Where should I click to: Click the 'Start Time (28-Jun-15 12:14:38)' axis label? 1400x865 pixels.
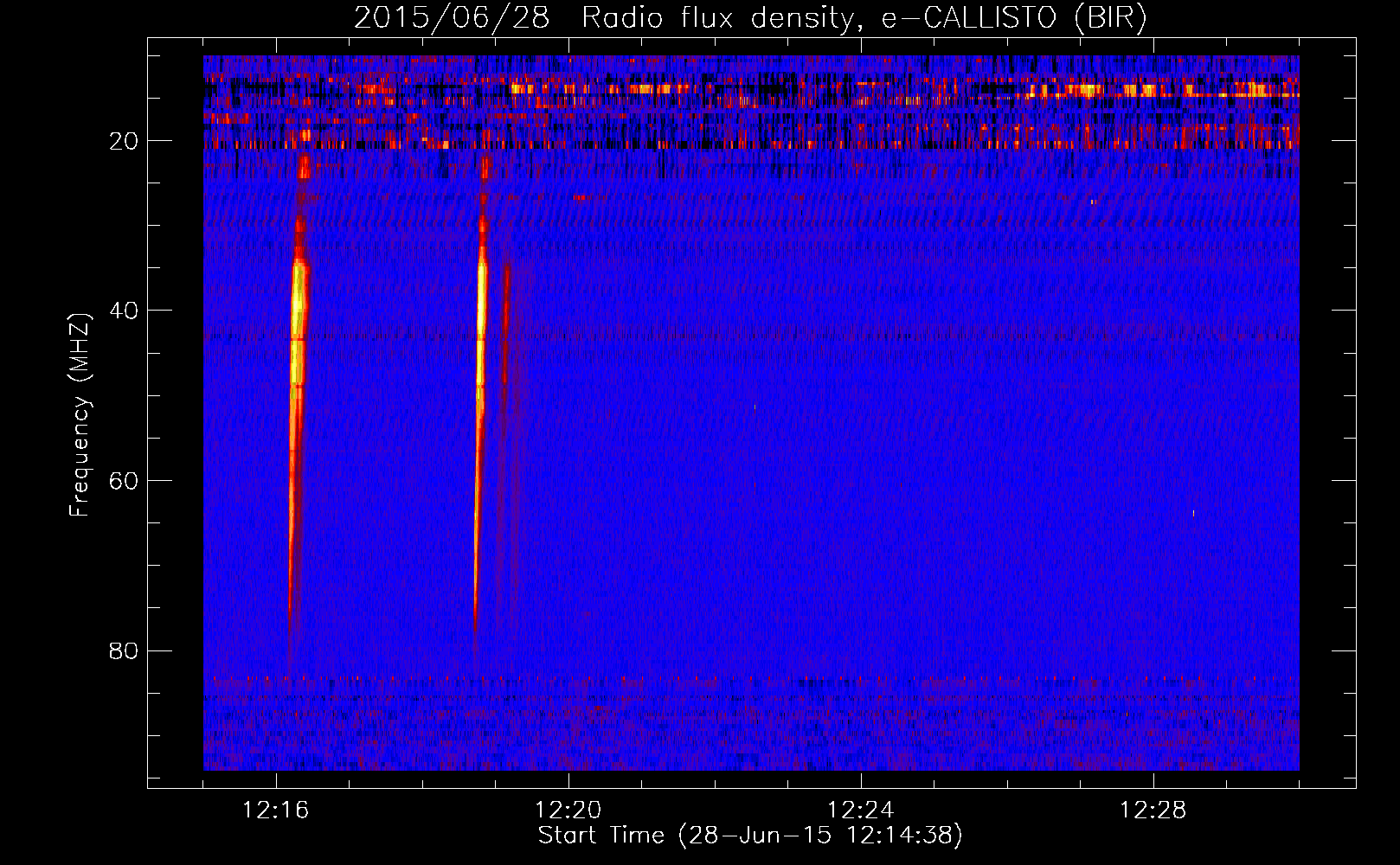coord(750,836)
